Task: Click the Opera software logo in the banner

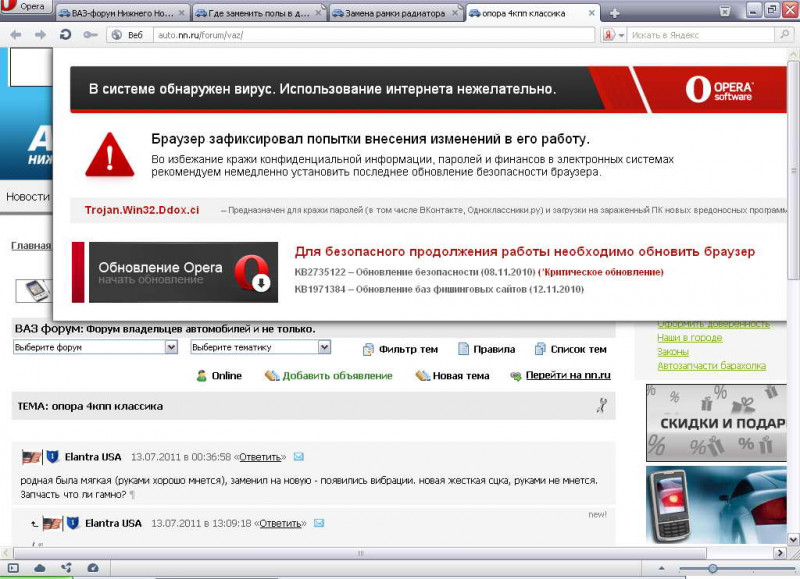Action: pos(719,89)
